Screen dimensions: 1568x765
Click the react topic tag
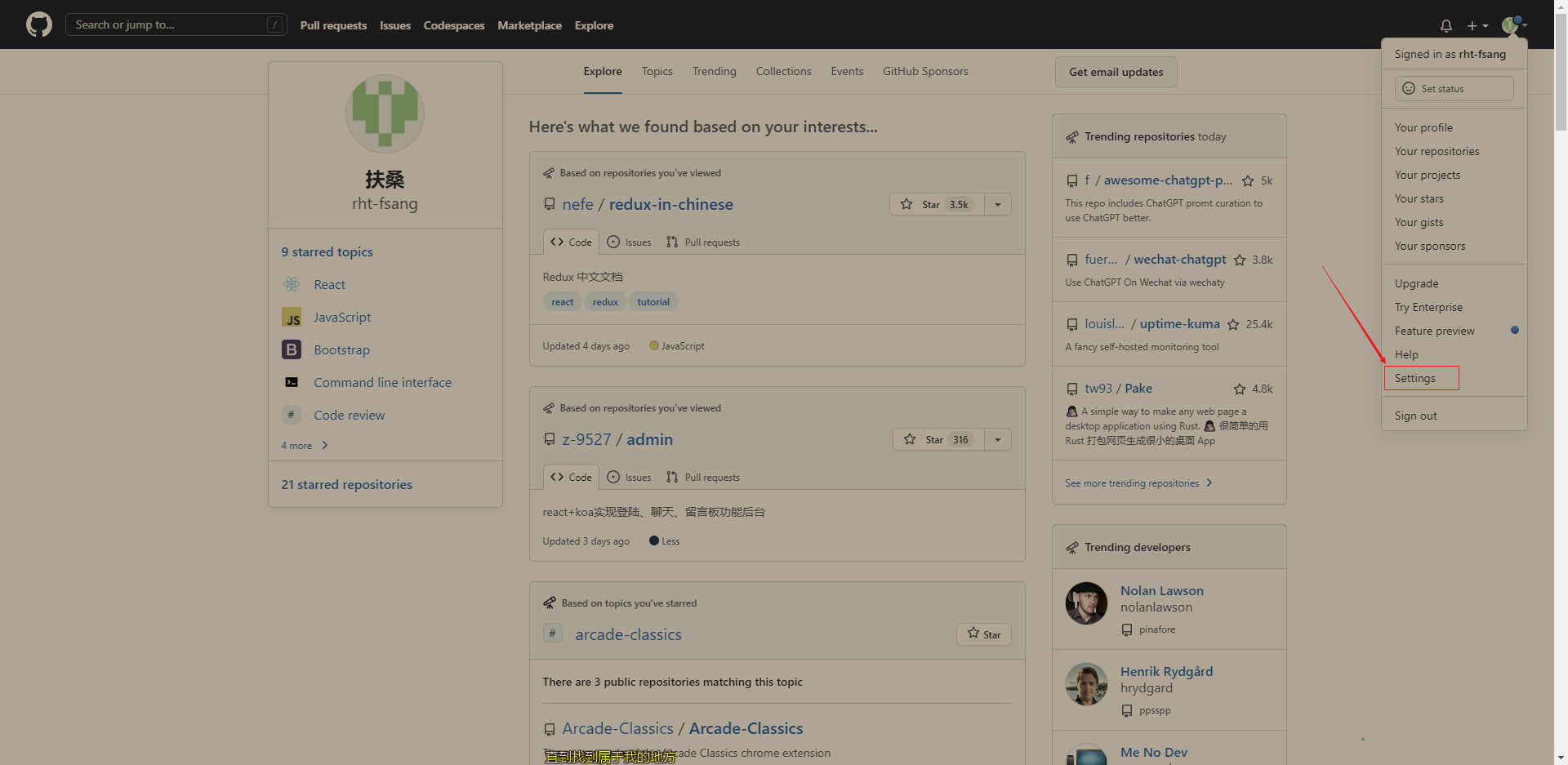(x=562, y=301)
